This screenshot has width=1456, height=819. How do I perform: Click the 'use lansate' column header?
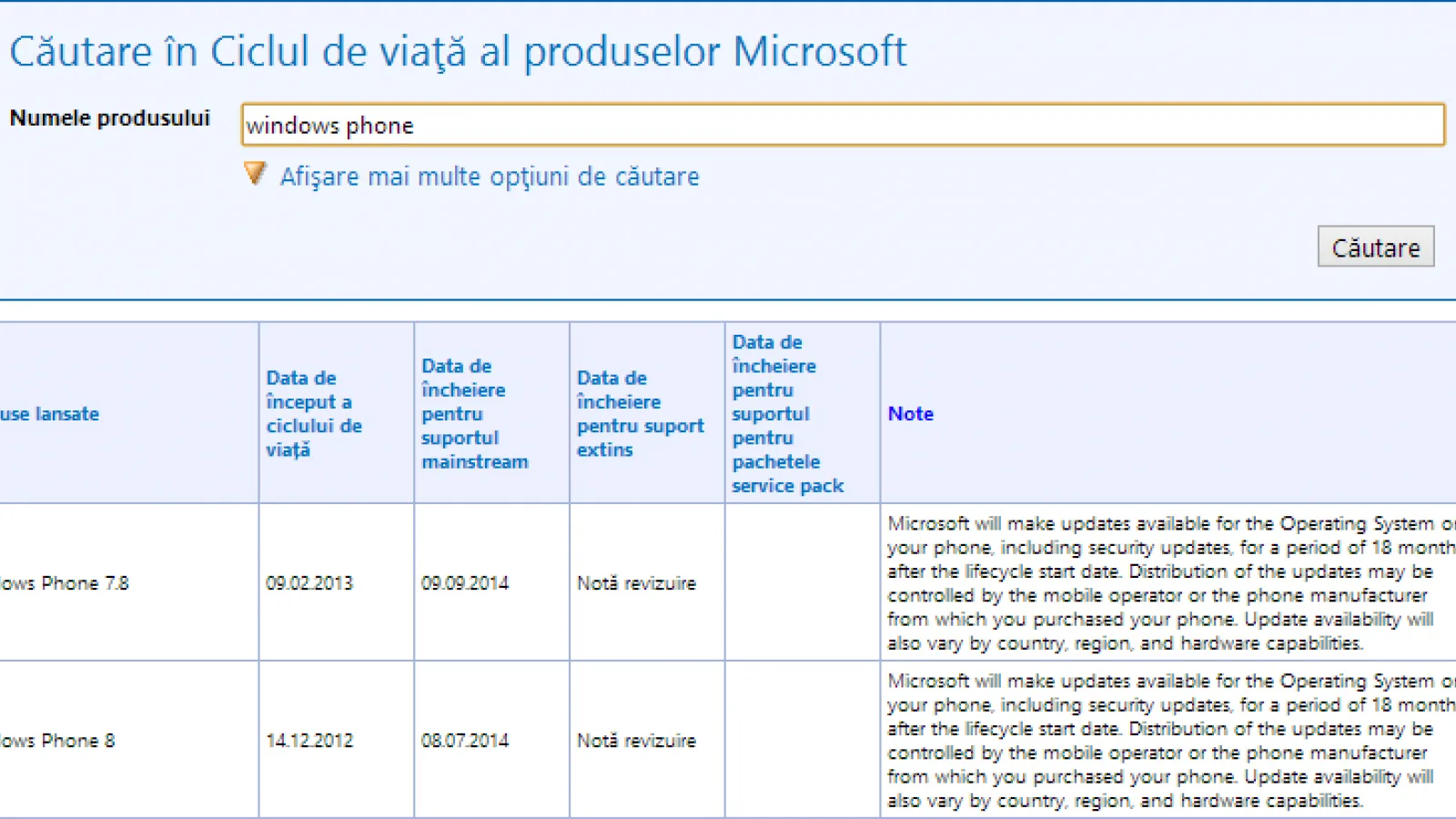click(49, 413)
